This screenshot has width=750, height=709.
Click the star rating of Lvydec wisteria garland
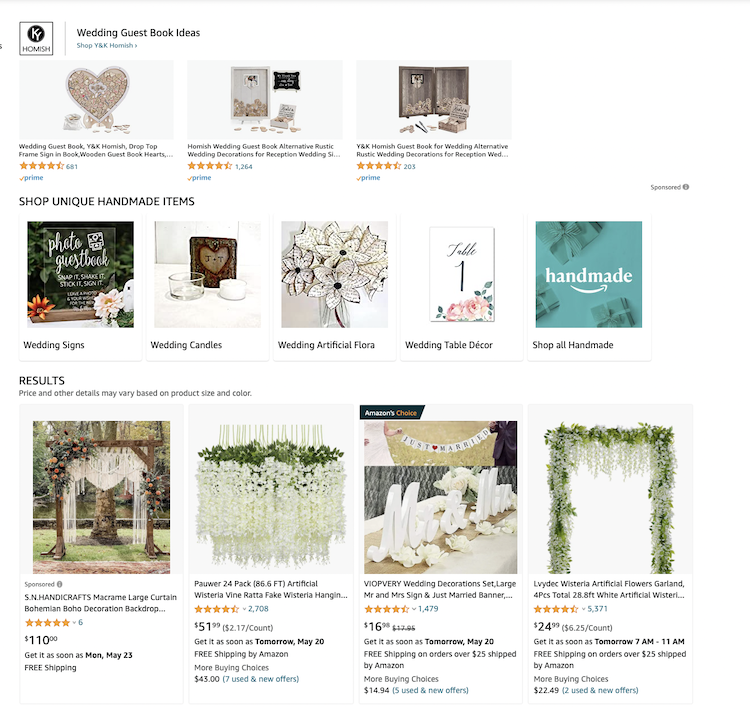tap(556, 609)
